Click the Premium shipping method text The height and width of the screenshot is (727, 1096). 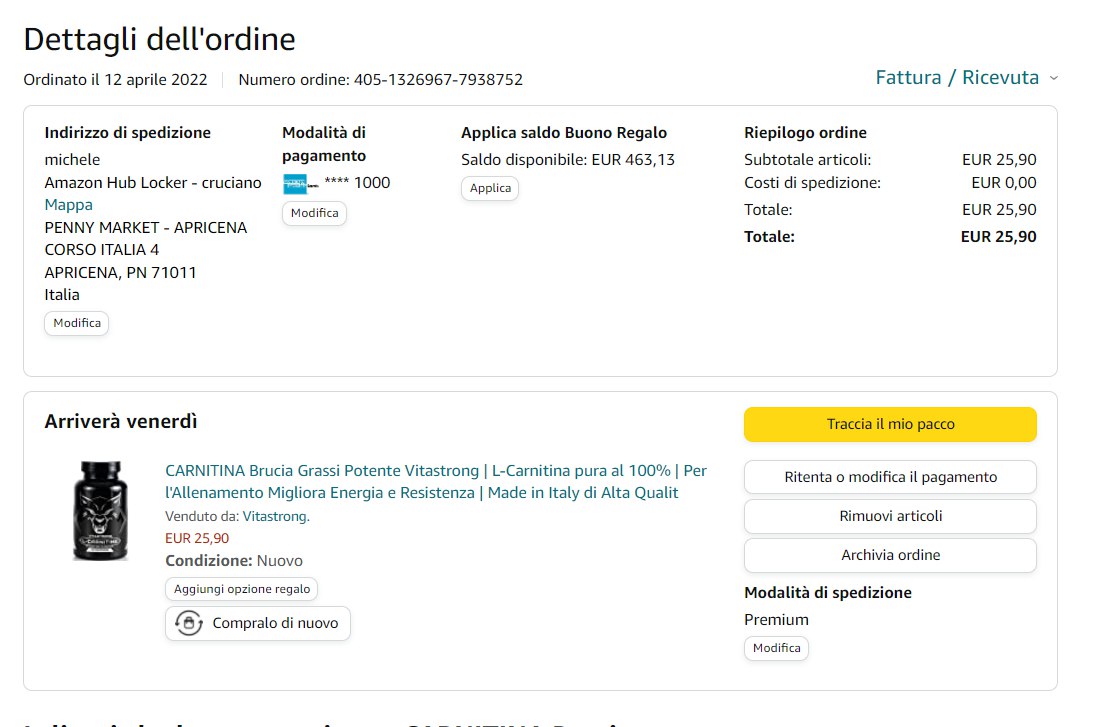(777, 620)
